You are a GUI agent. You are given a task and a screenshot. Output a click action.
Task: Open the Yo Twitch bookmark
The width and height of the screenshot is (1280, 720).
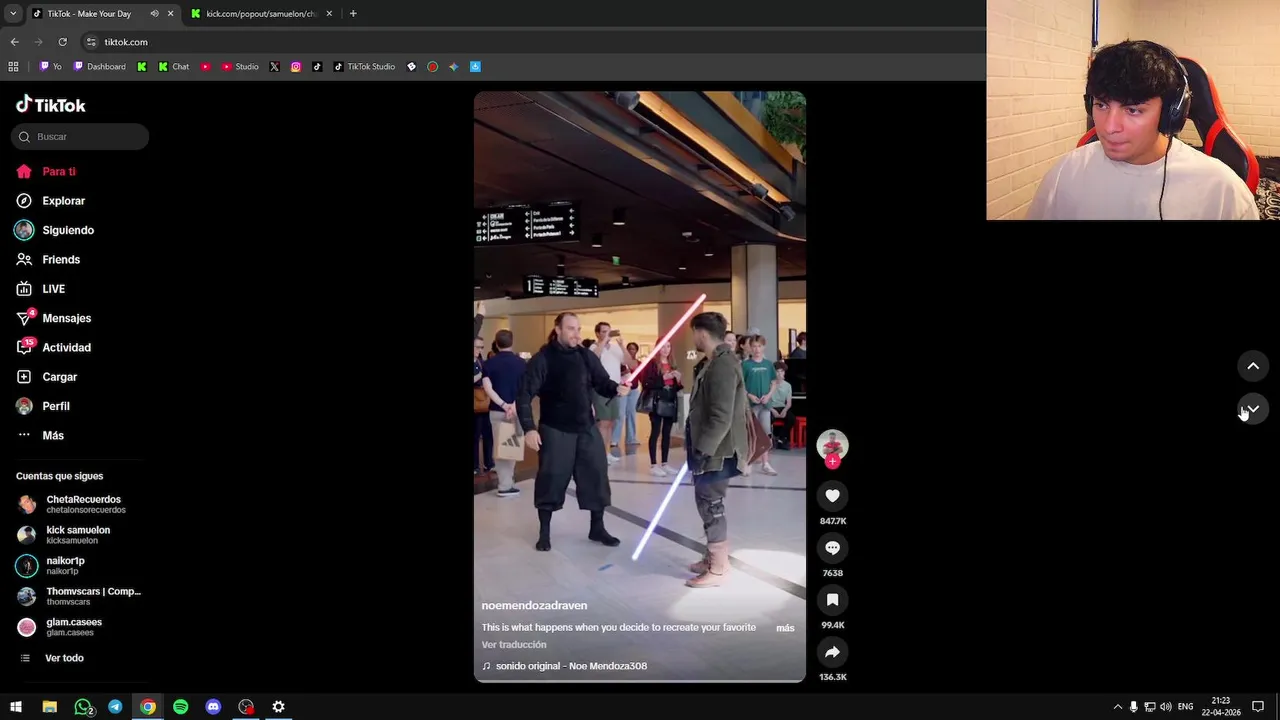[x=50, y=67]
